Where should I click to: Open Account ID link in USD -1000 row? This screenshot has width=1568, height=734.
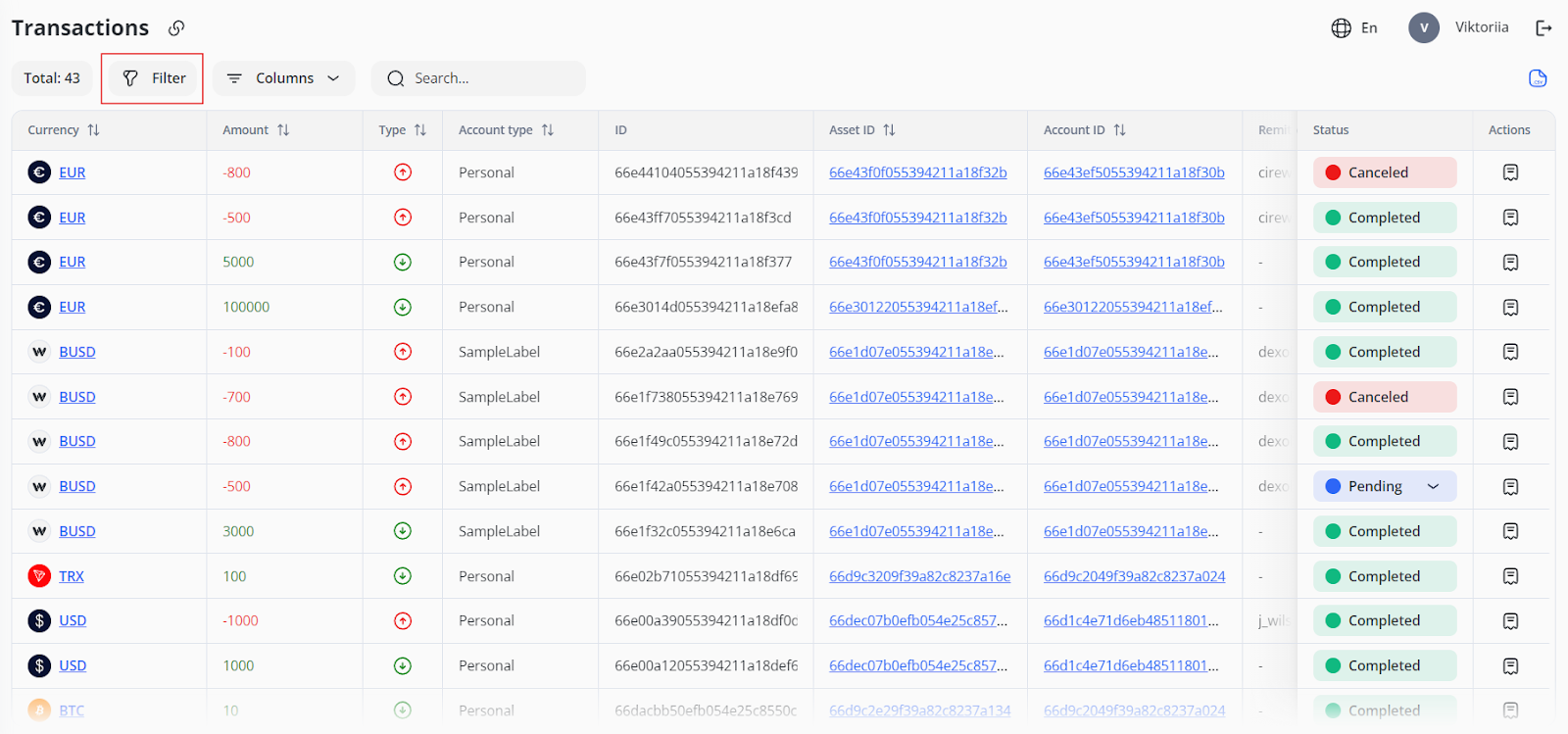pyautogui.click(x=1131, y=620)
